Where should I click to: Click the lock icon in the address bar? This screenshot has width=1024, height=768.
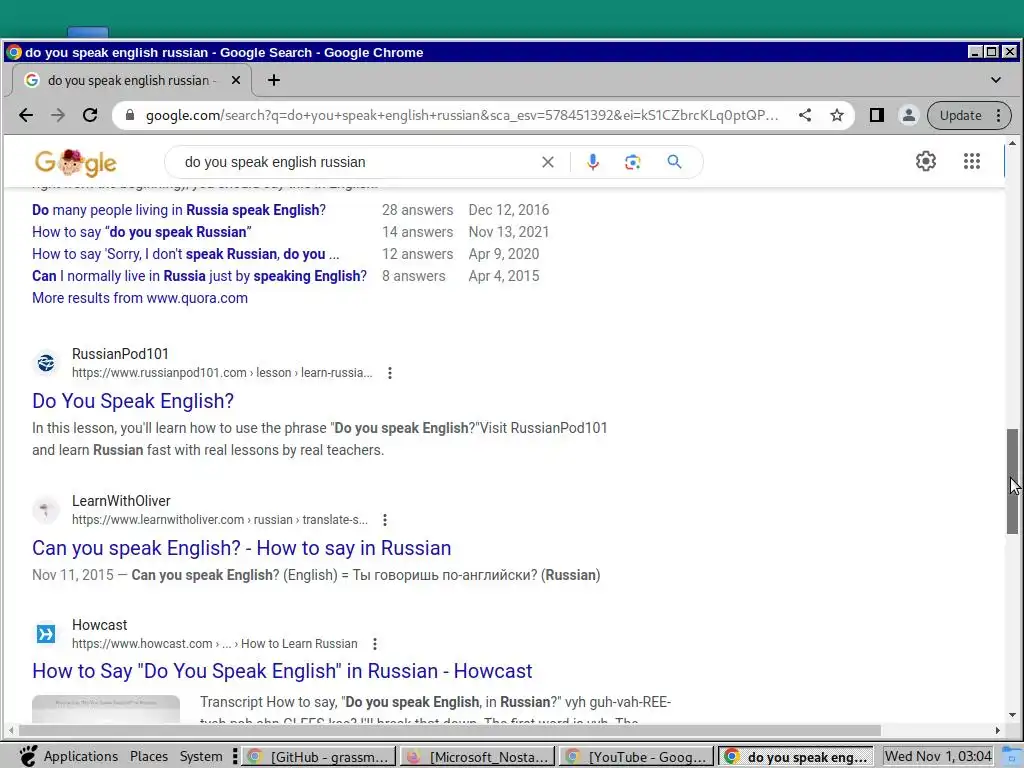(130, 116)
